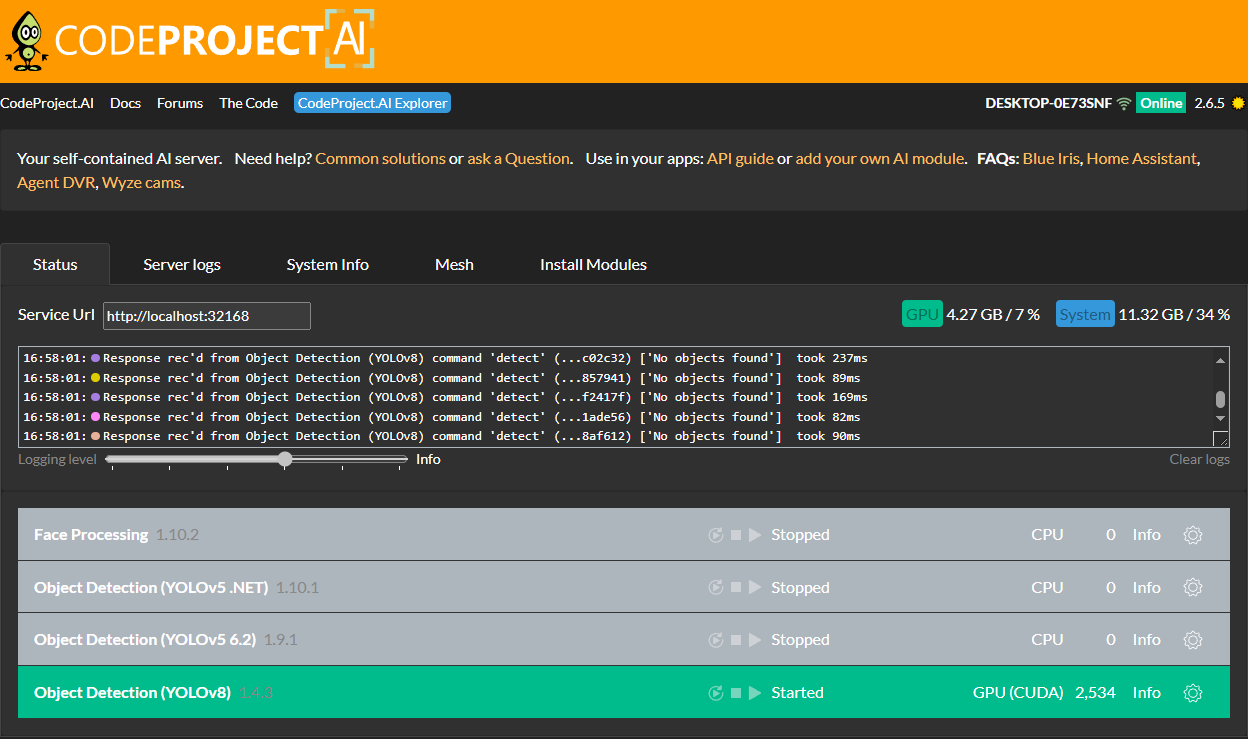Click the log panel scrollbar thumb

coord(1220,399)
